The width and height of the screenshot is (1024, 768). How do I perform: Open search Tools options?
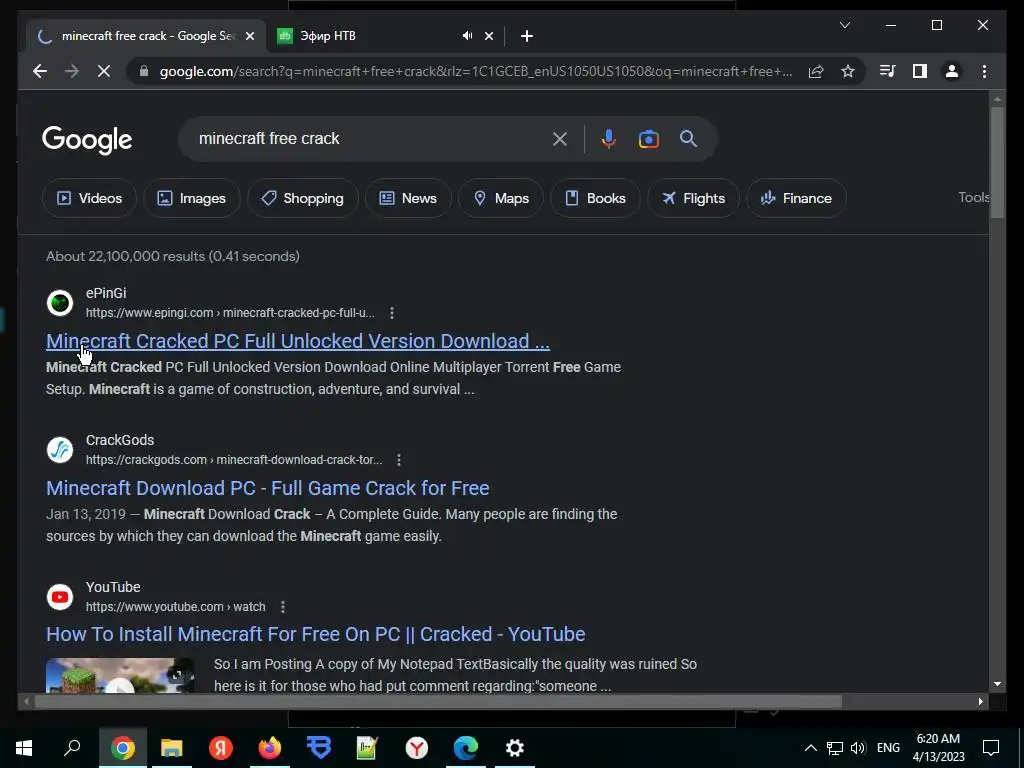[x=973, y=197]
